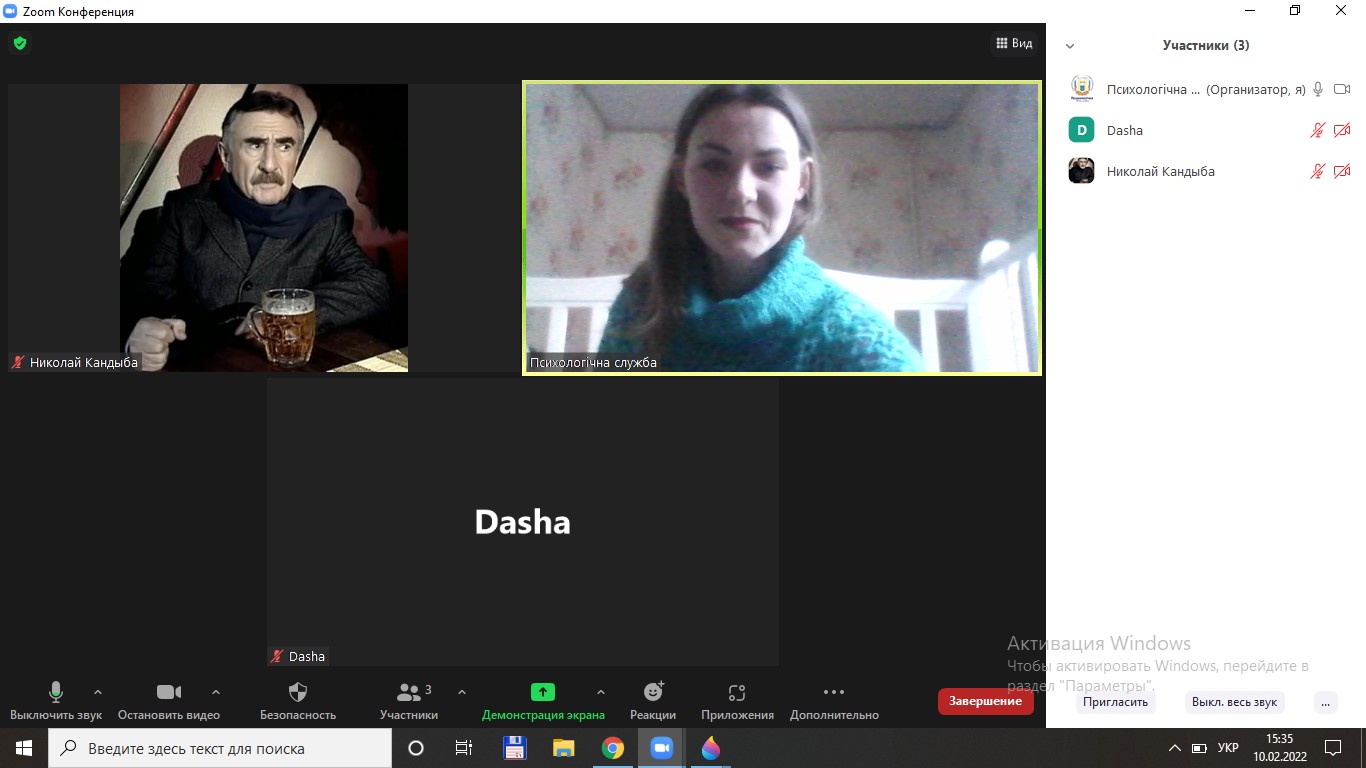The height and width of the screenshot is (768, 1366).
Task: Toggle the Участники panel from toolbar
Action: pyautogui.click(x=409, y=701)
